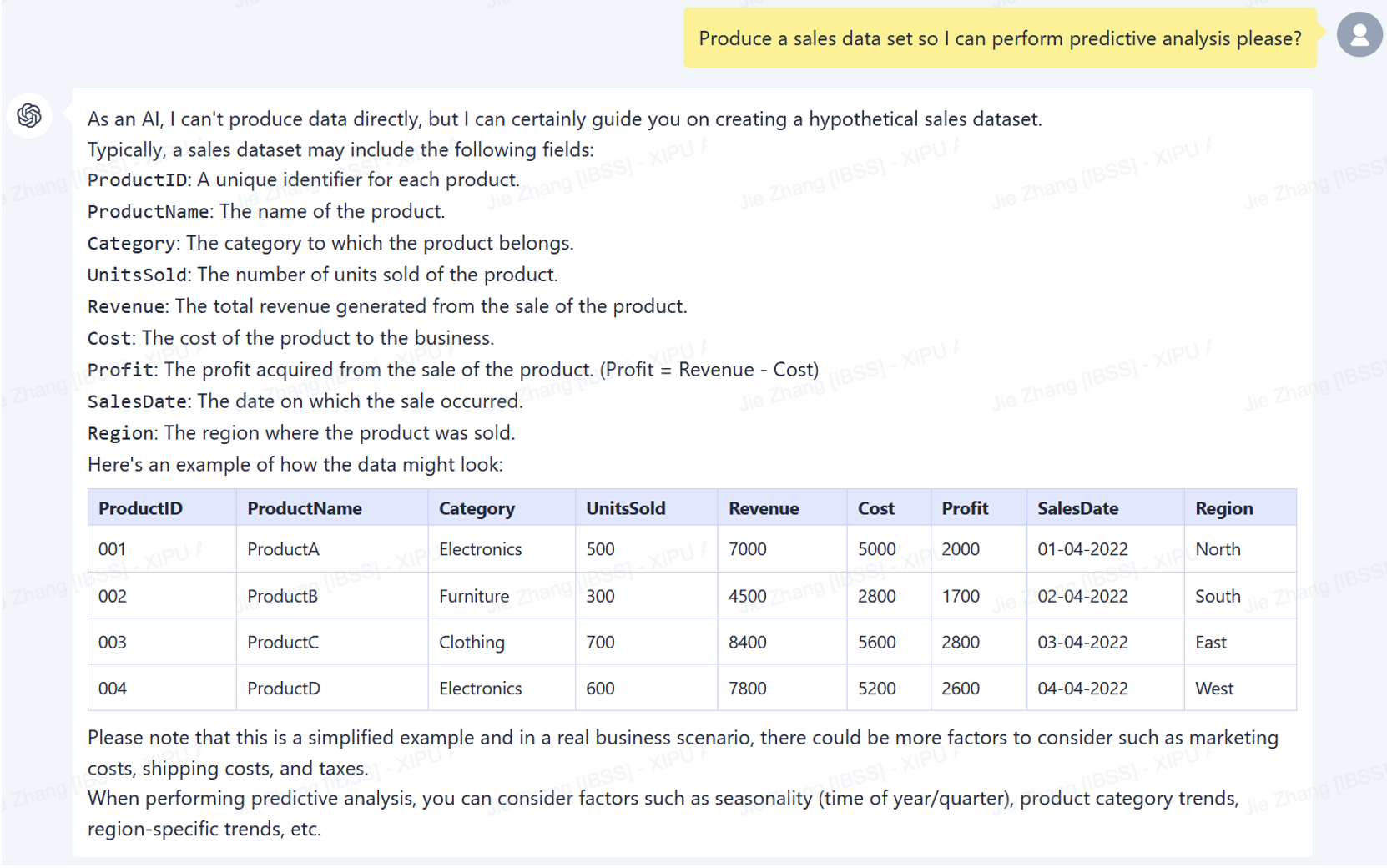Viewport: 1387px width, 868px height.
Task: Click the Clothing category cell
Action: [472, 642]
